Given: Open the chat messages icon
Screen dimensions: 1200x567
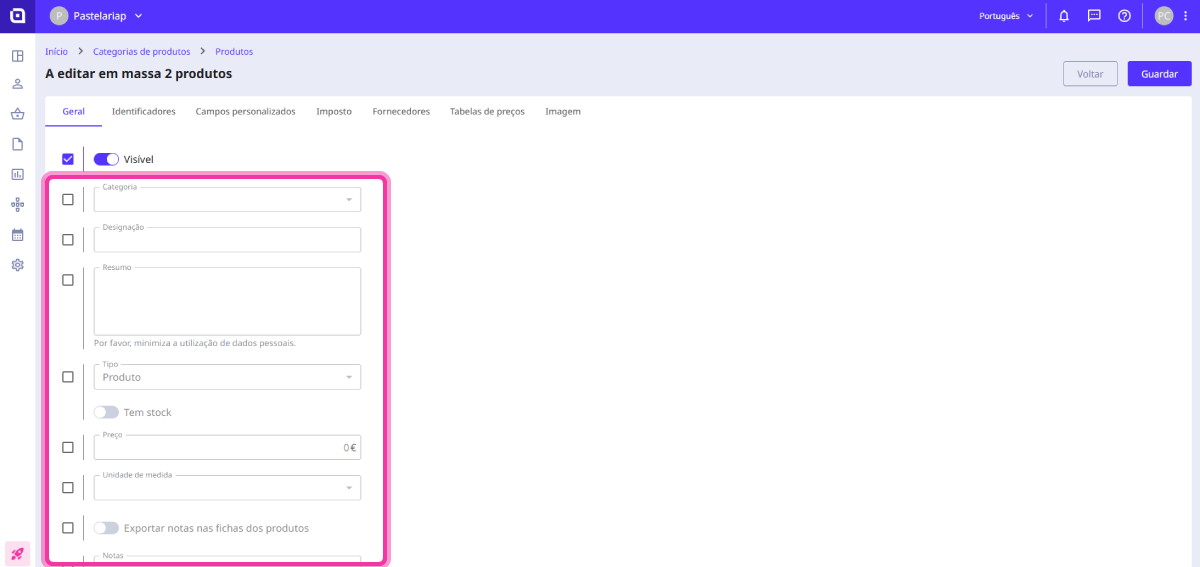Looking at the screenshot, I should 1094,16.
